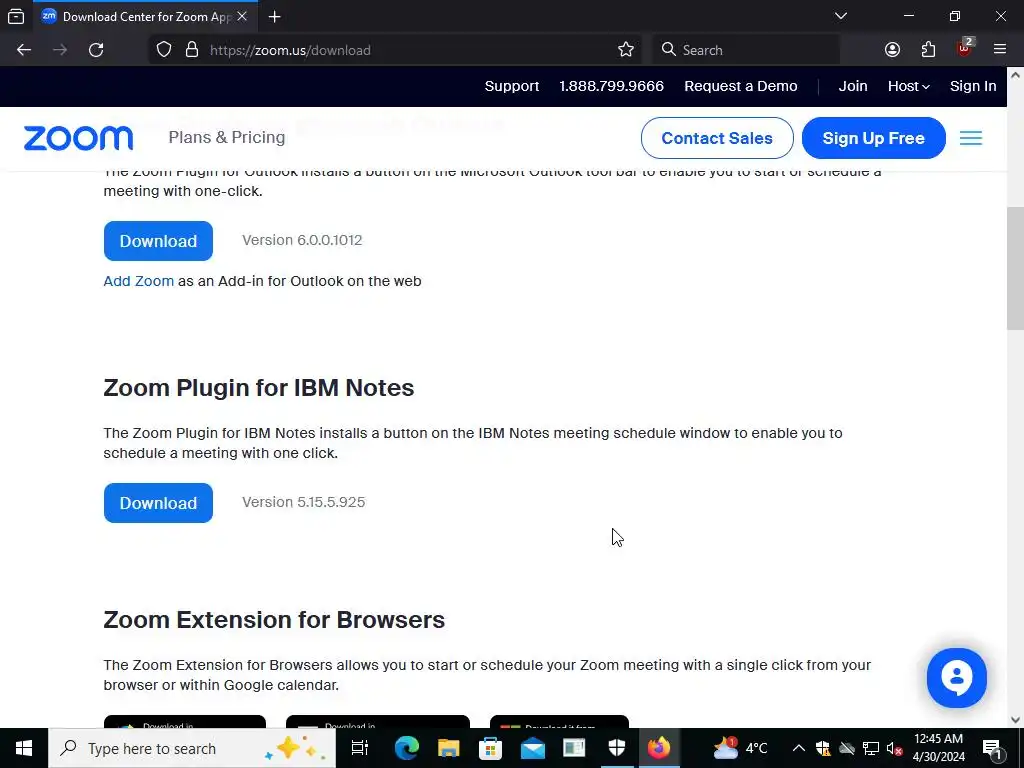Click the taskbar search box

click(x=192, y=748)
